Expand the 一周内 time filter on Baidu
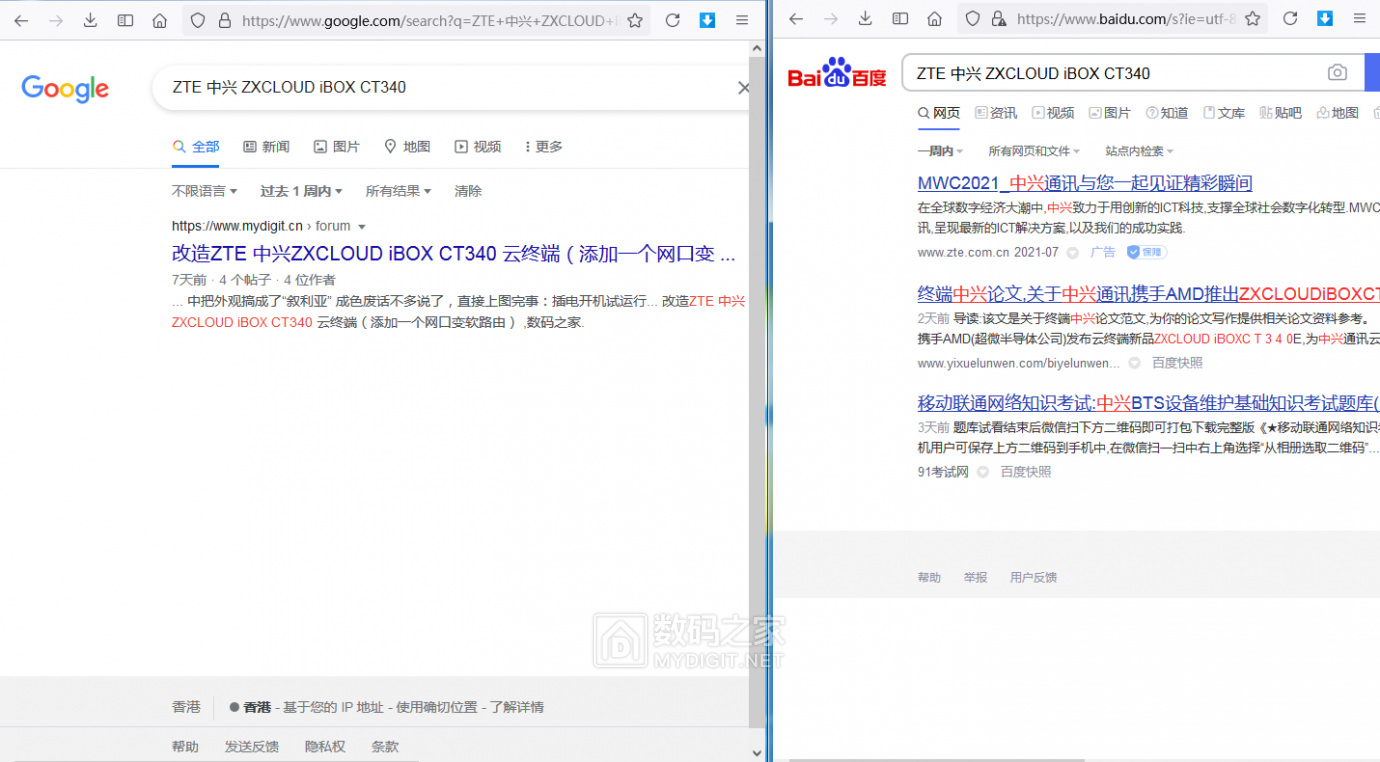 [940, 151]
